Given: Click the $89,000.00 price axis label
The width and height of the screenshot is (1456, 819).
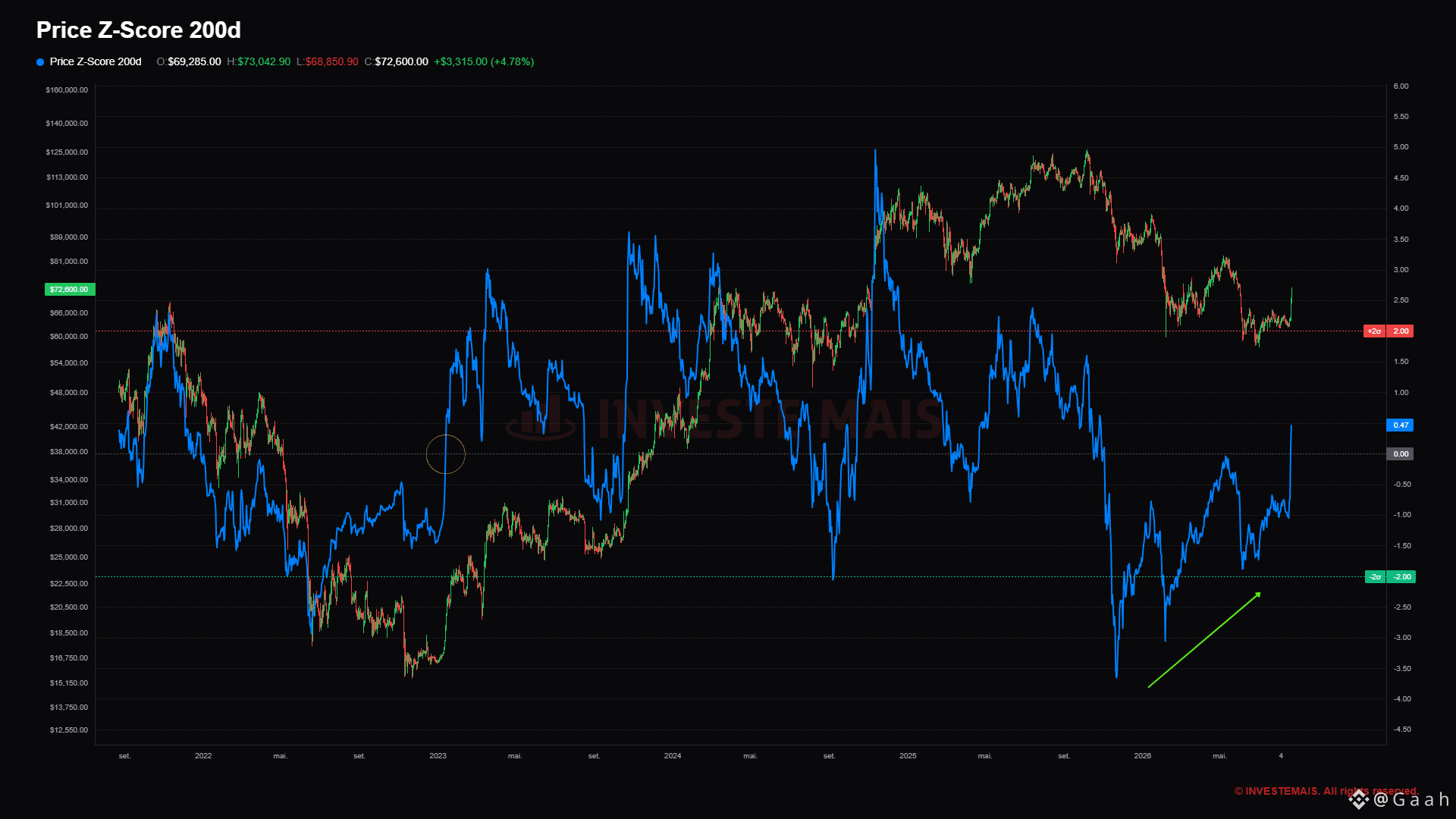Looking at the screenshot, I should 69,237.
